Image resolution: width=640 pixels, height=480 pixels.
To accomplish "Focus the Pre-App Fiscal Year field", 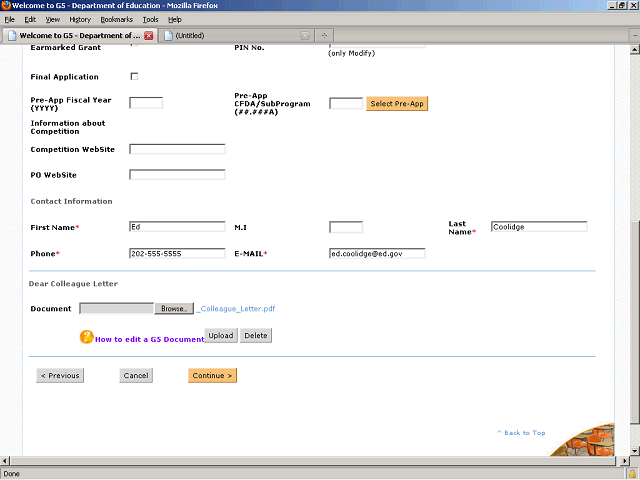I will click(146, 103).
